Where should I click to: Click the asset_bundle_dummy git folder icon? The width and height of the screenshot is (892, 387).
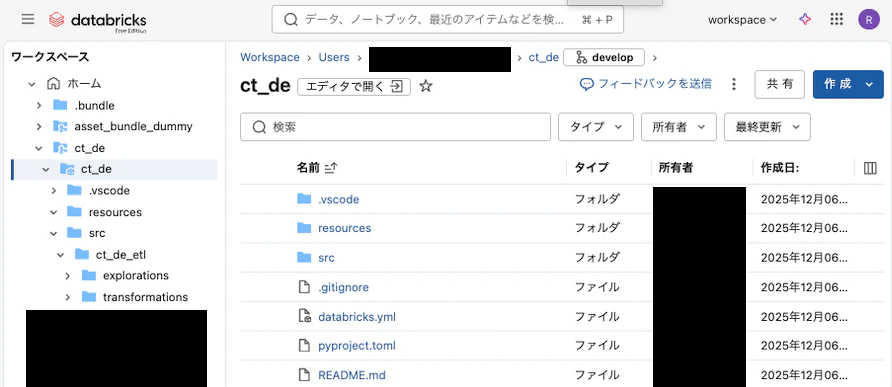click(x=60, y=126)
